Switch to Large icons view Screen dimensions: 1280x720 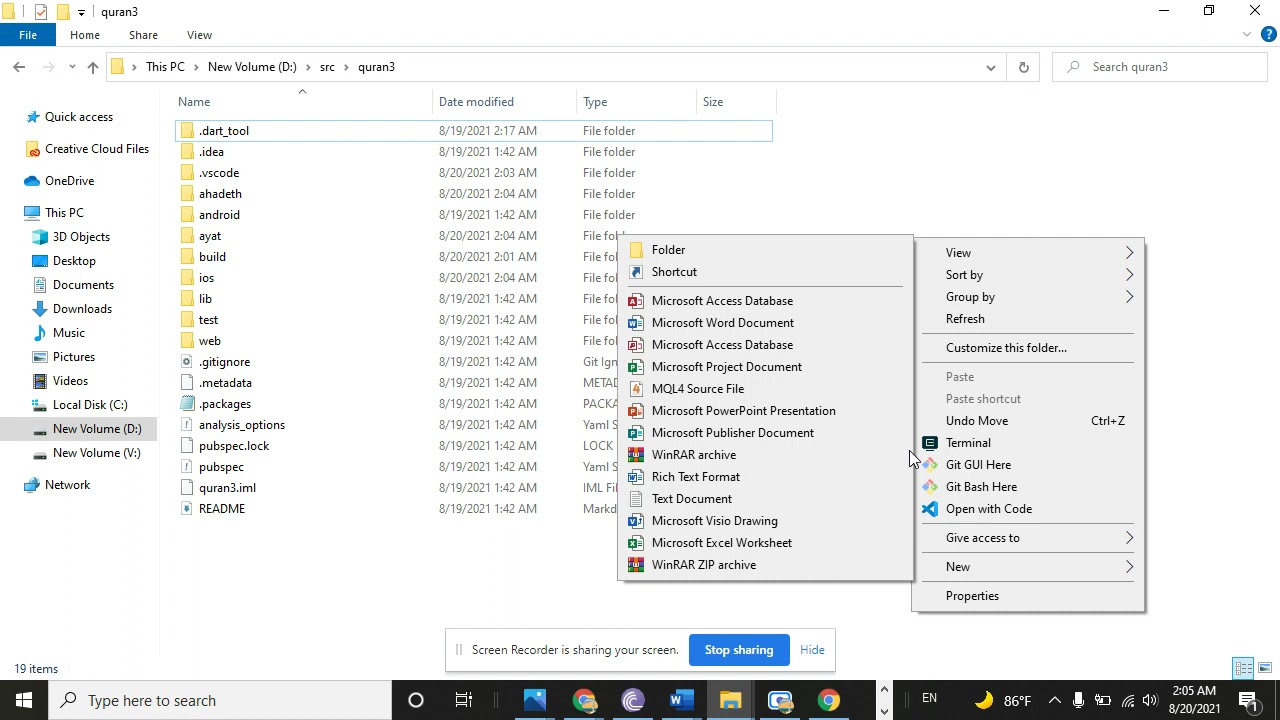click(1265, 668)
